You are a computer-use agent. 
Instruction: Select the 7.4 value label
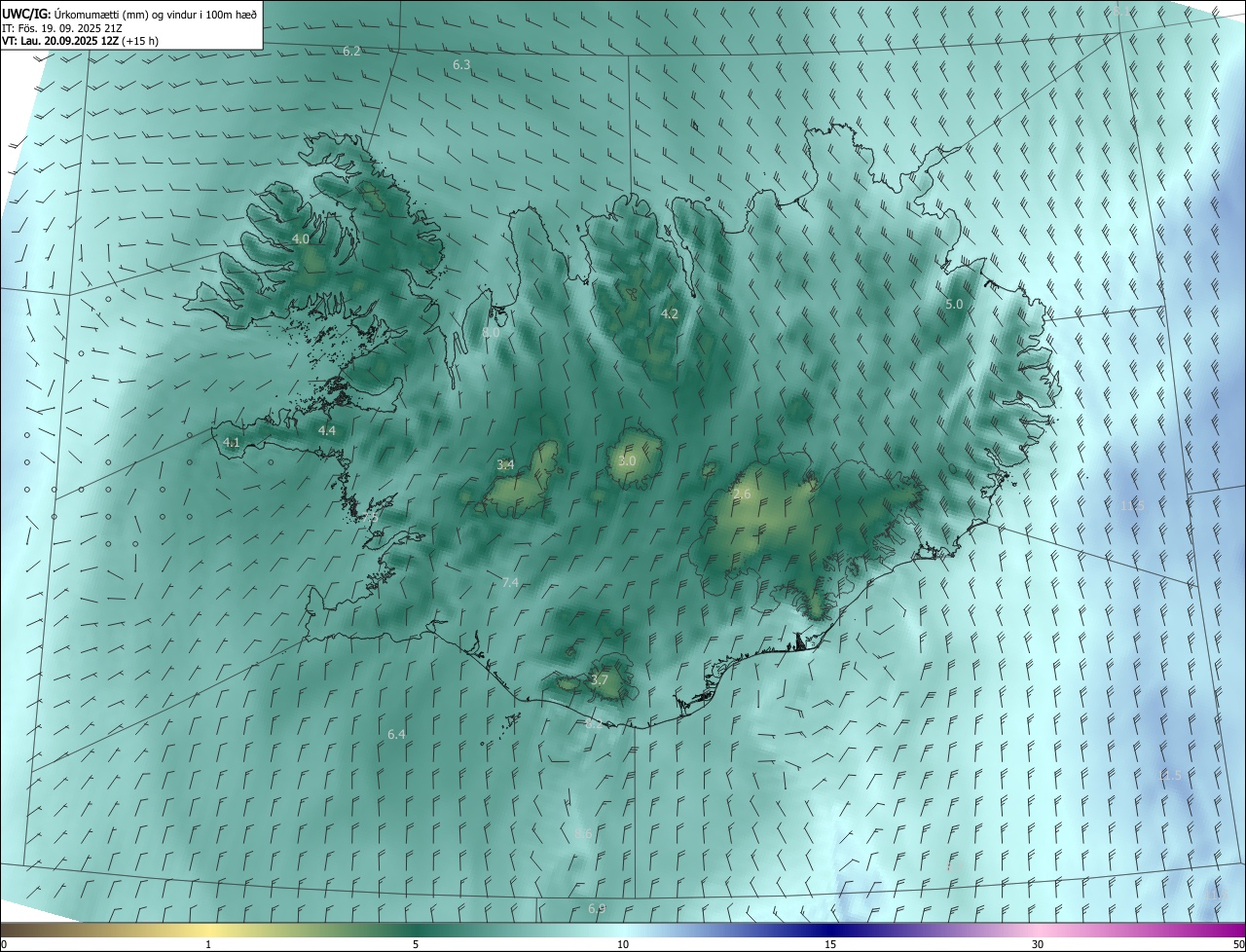[x=510, y=582]
